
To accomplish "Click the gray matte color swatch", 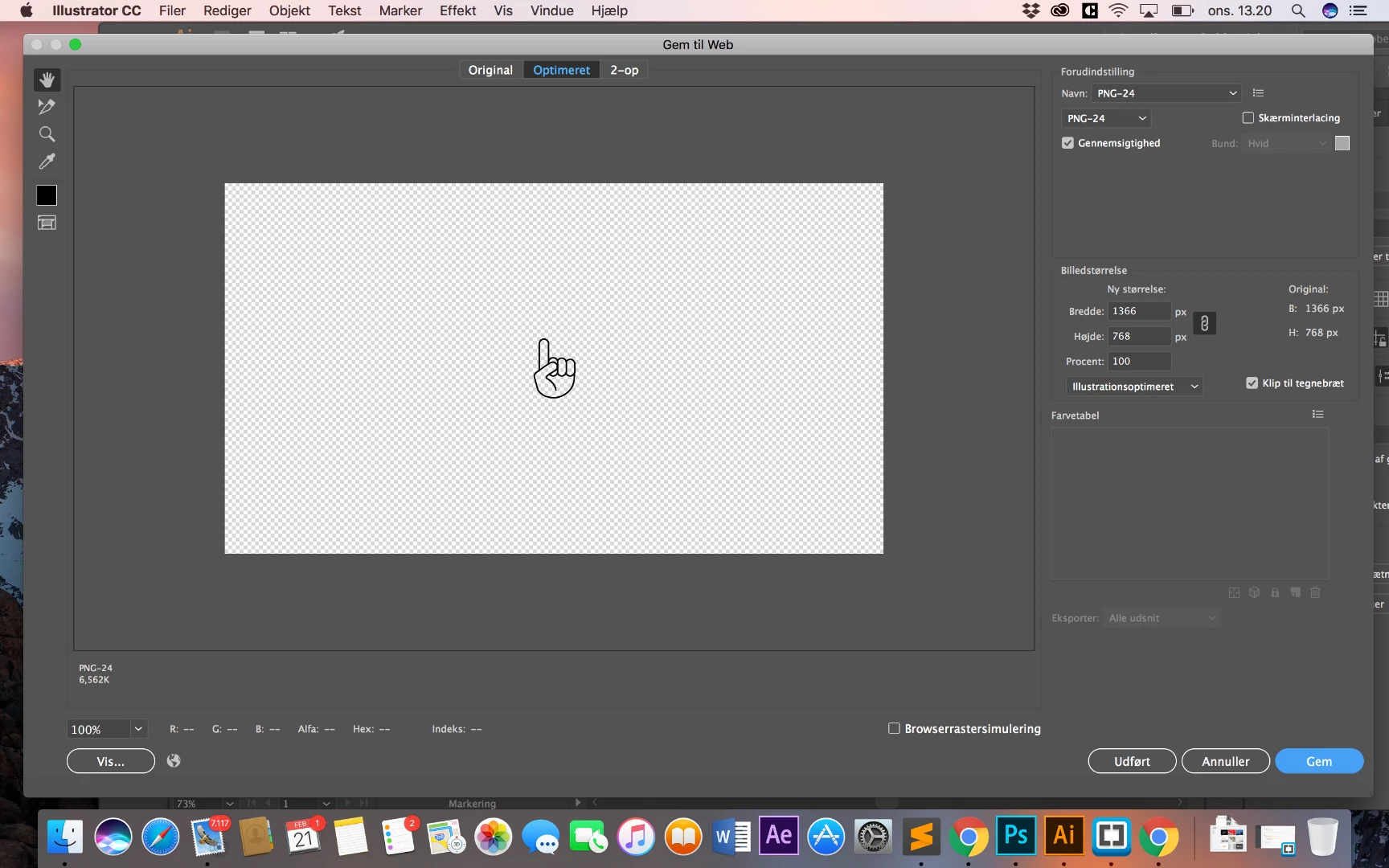I will [x=1342, y=143].
